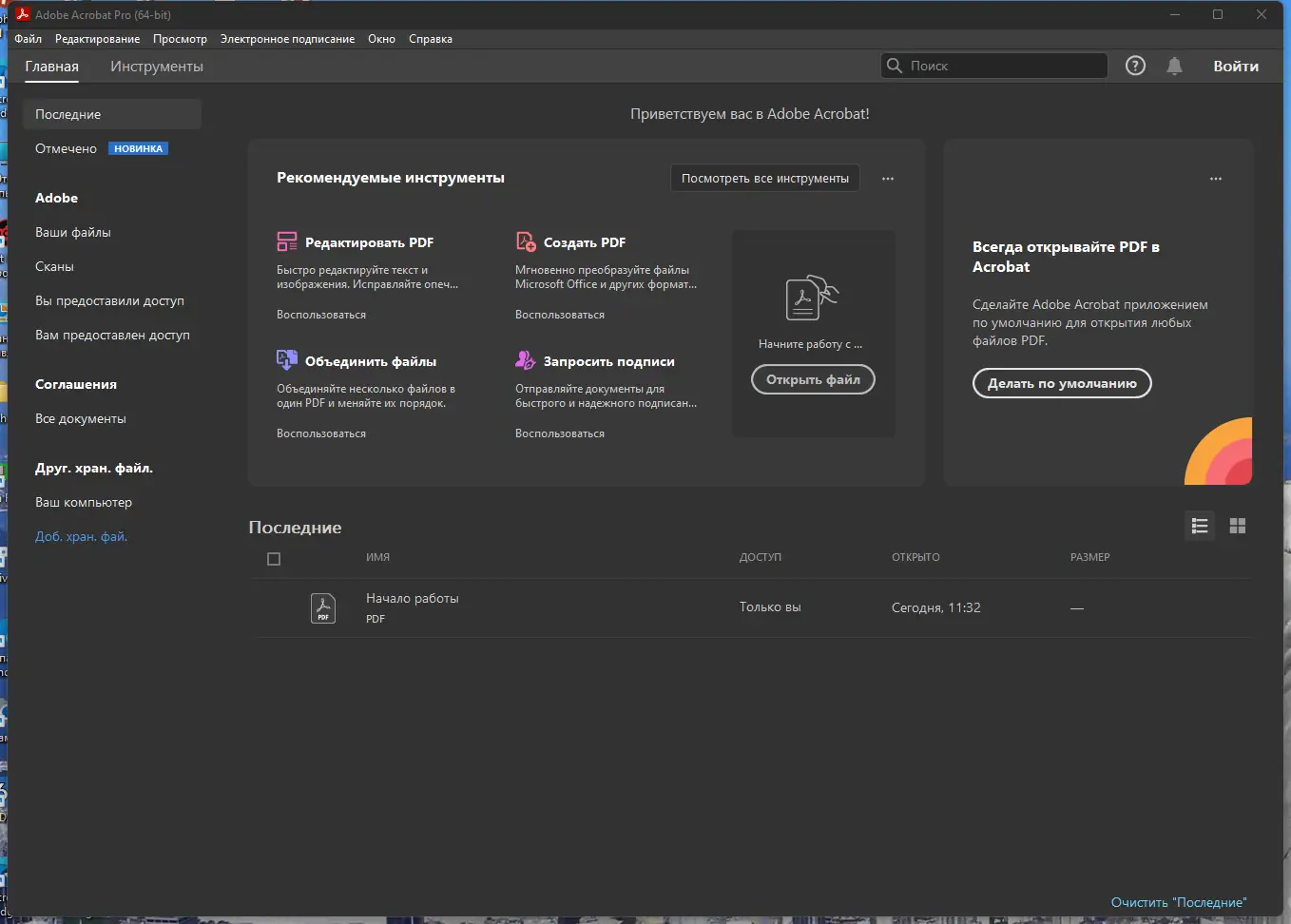This screenshot has height=924, width=1291.
Task: Click Воспользоваться under Запросить подписи
Action: (x=560, y=433)
